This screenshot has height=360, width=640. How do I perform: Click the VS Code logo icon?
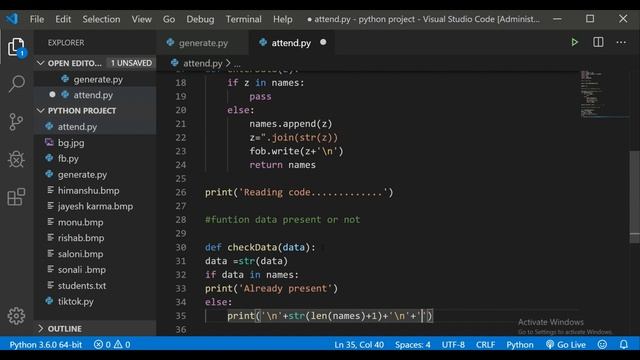(12, 19)
